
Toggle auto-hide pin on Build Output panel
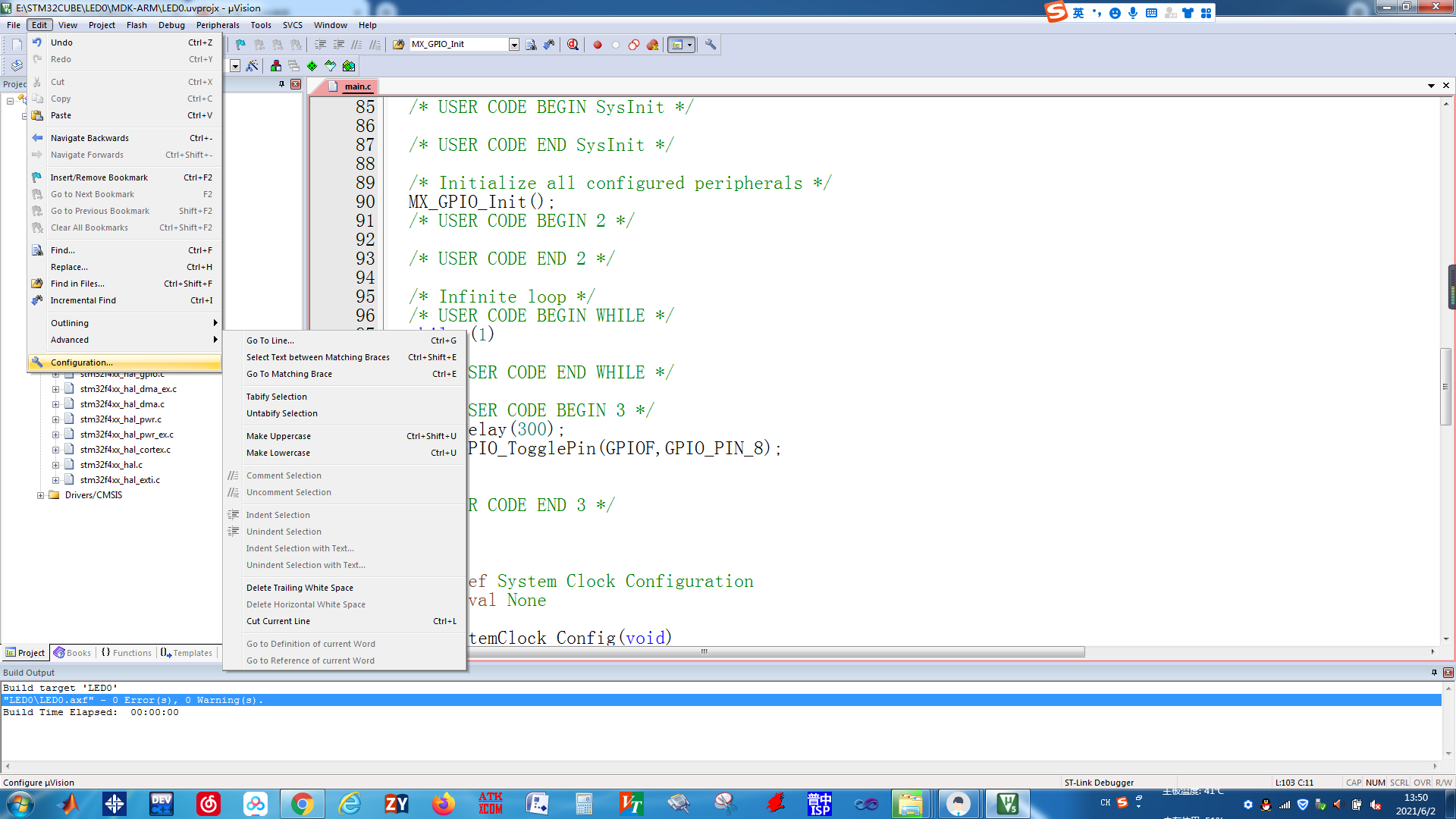[x=1434, y=673]
